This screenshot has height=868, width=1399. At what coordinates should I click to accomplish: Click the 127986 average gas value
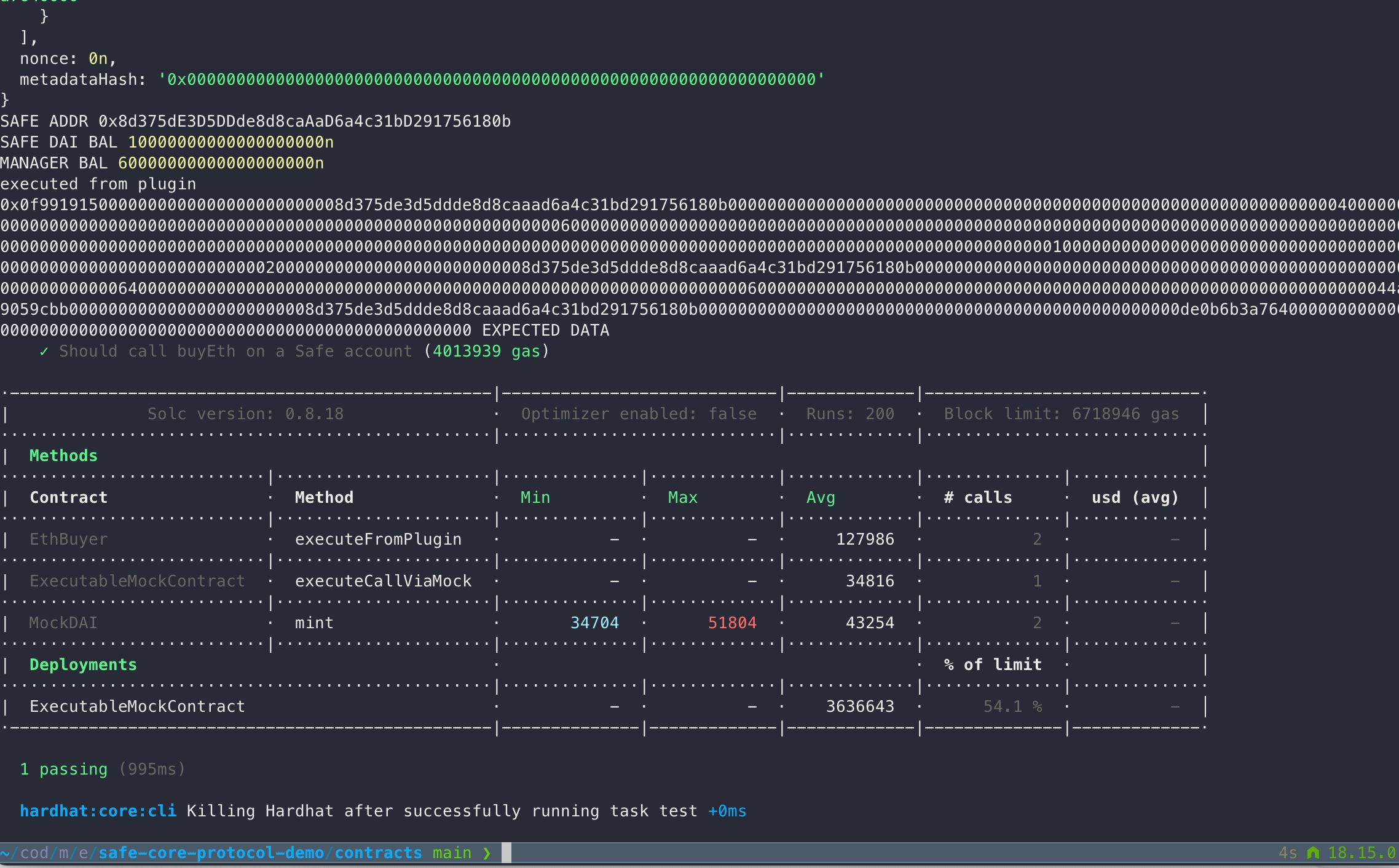tap(865, 539)
